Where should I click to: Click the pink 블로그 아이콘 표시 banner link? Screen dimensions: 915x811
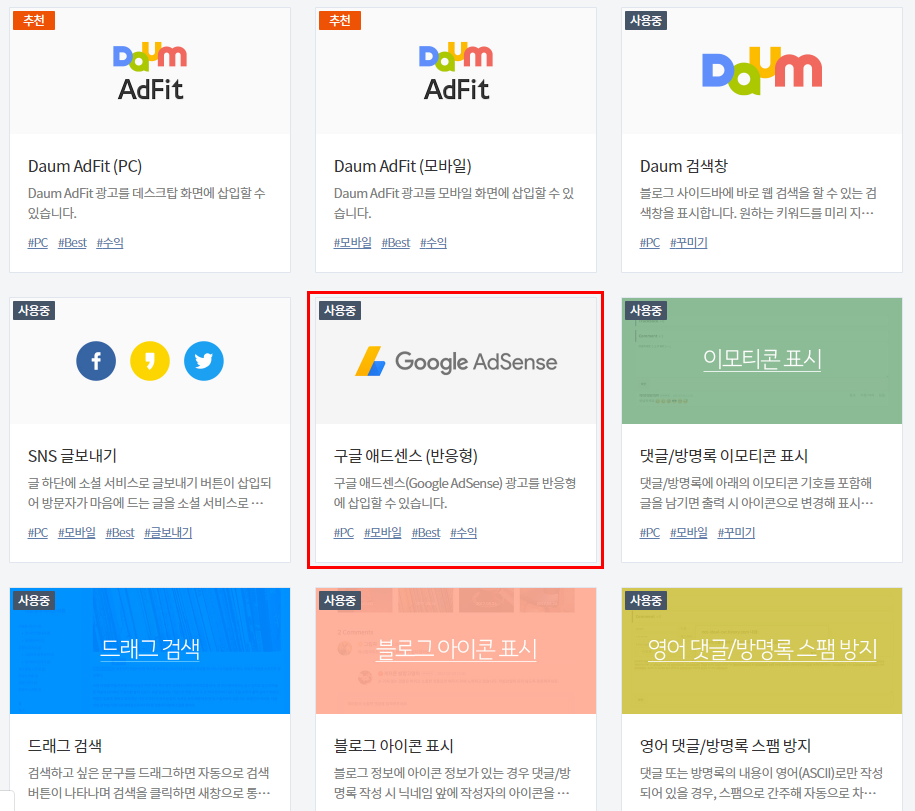tap(456, 648)
